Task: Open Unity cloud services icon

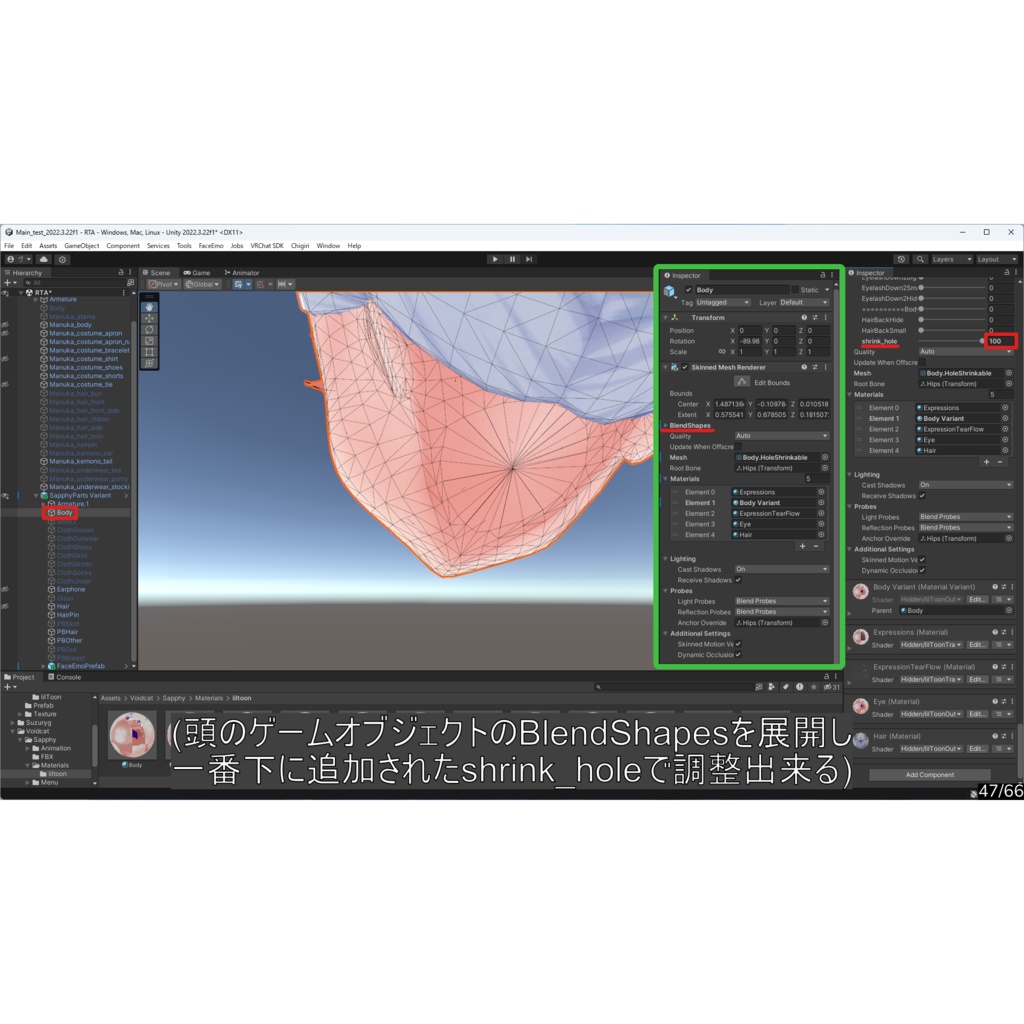Action: click(x=44, y=259)
